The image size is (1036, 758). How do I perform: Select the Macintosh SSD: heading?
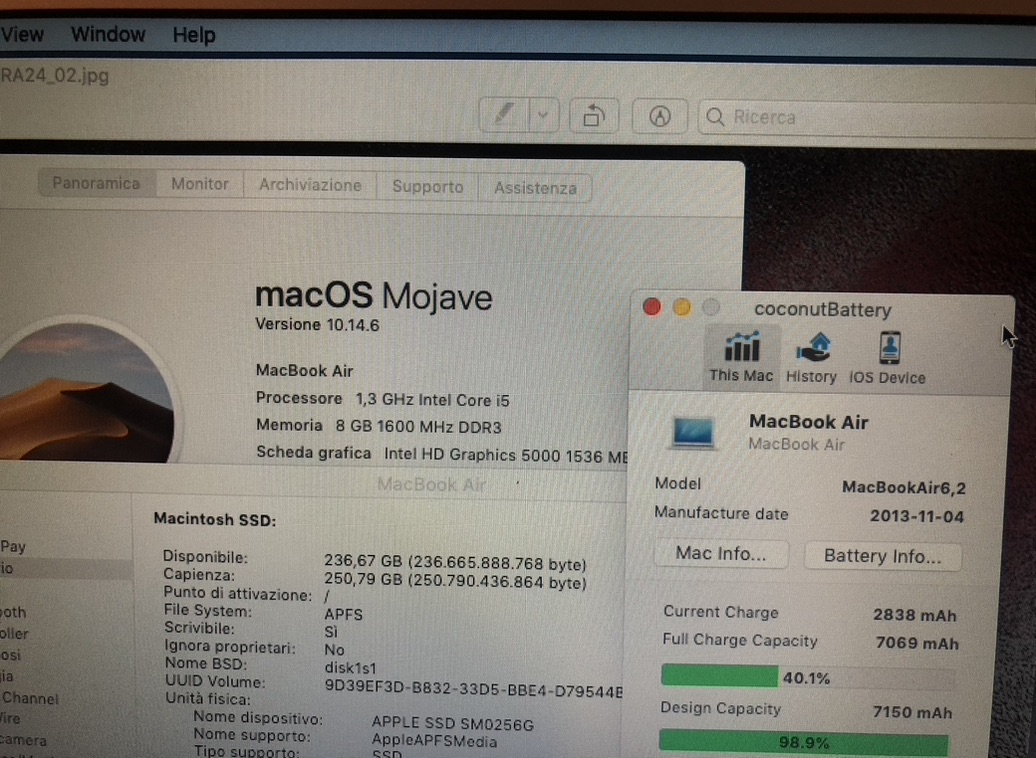pos(215,519)
